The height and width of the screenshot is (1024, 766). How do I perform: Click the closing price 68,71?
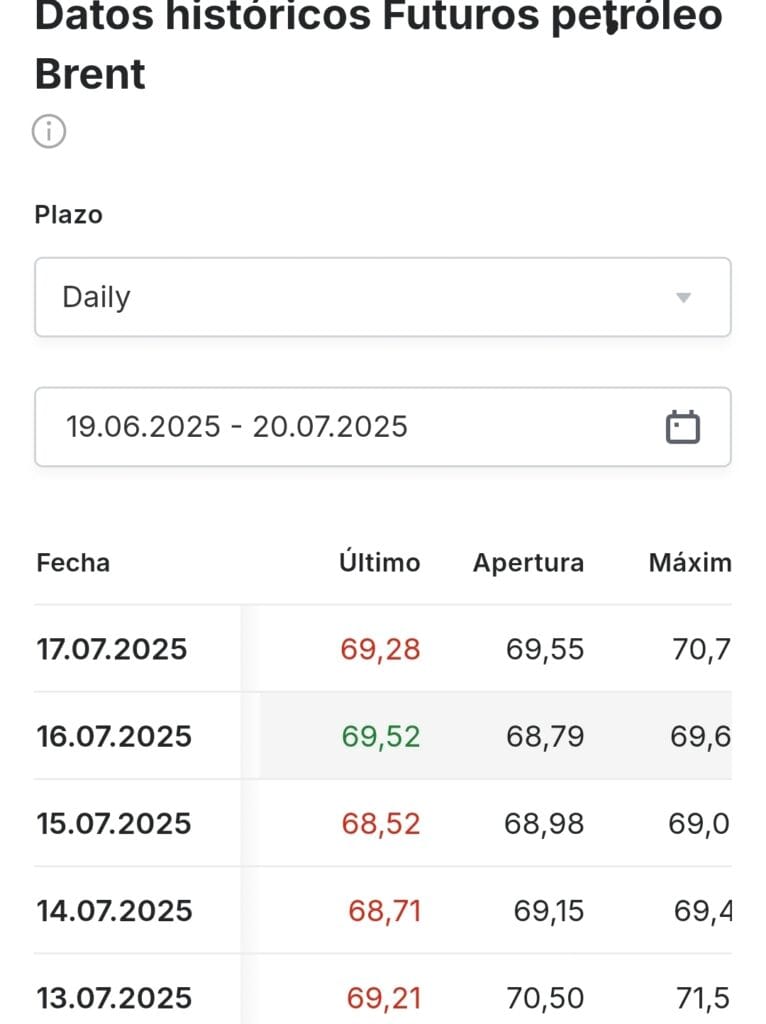384,911
